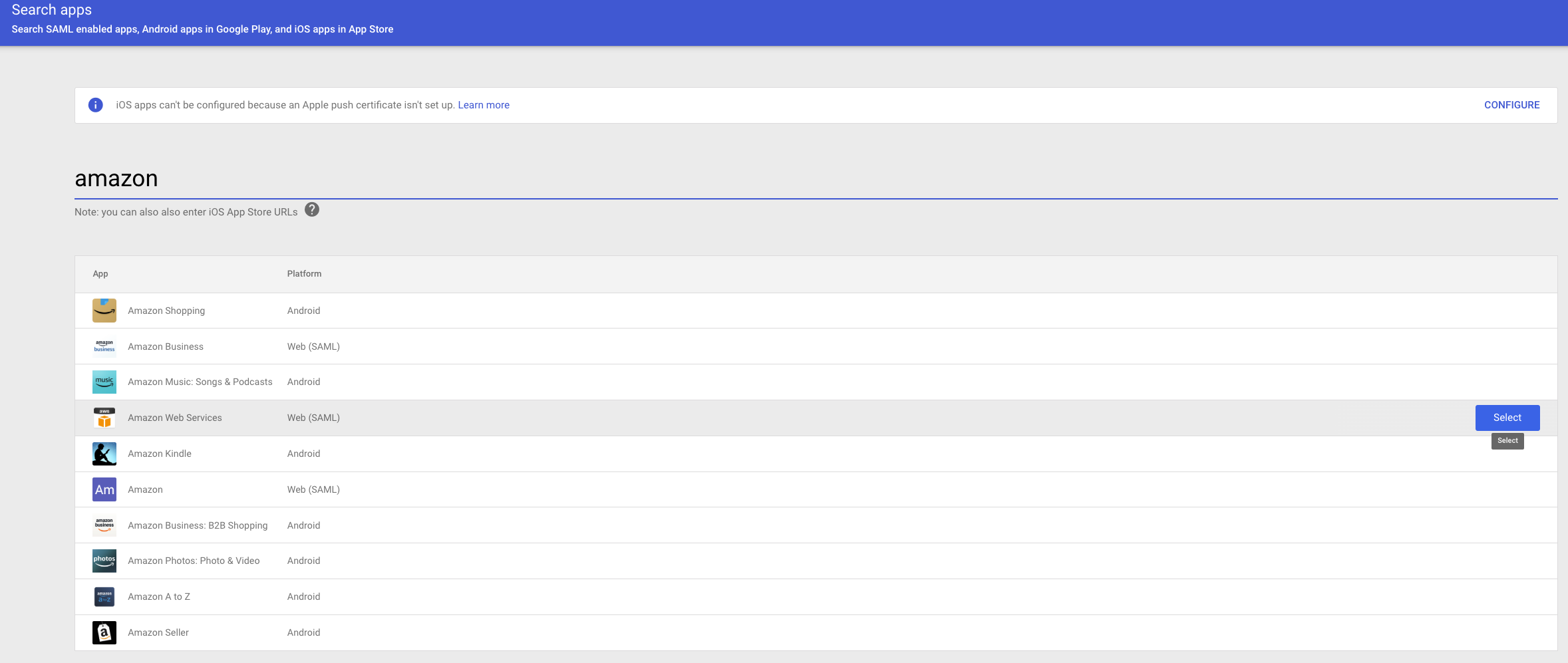Click the purple 'Am' Amazon icon
The height and width of the screenshot is (663, 1568).
[104, 489]
